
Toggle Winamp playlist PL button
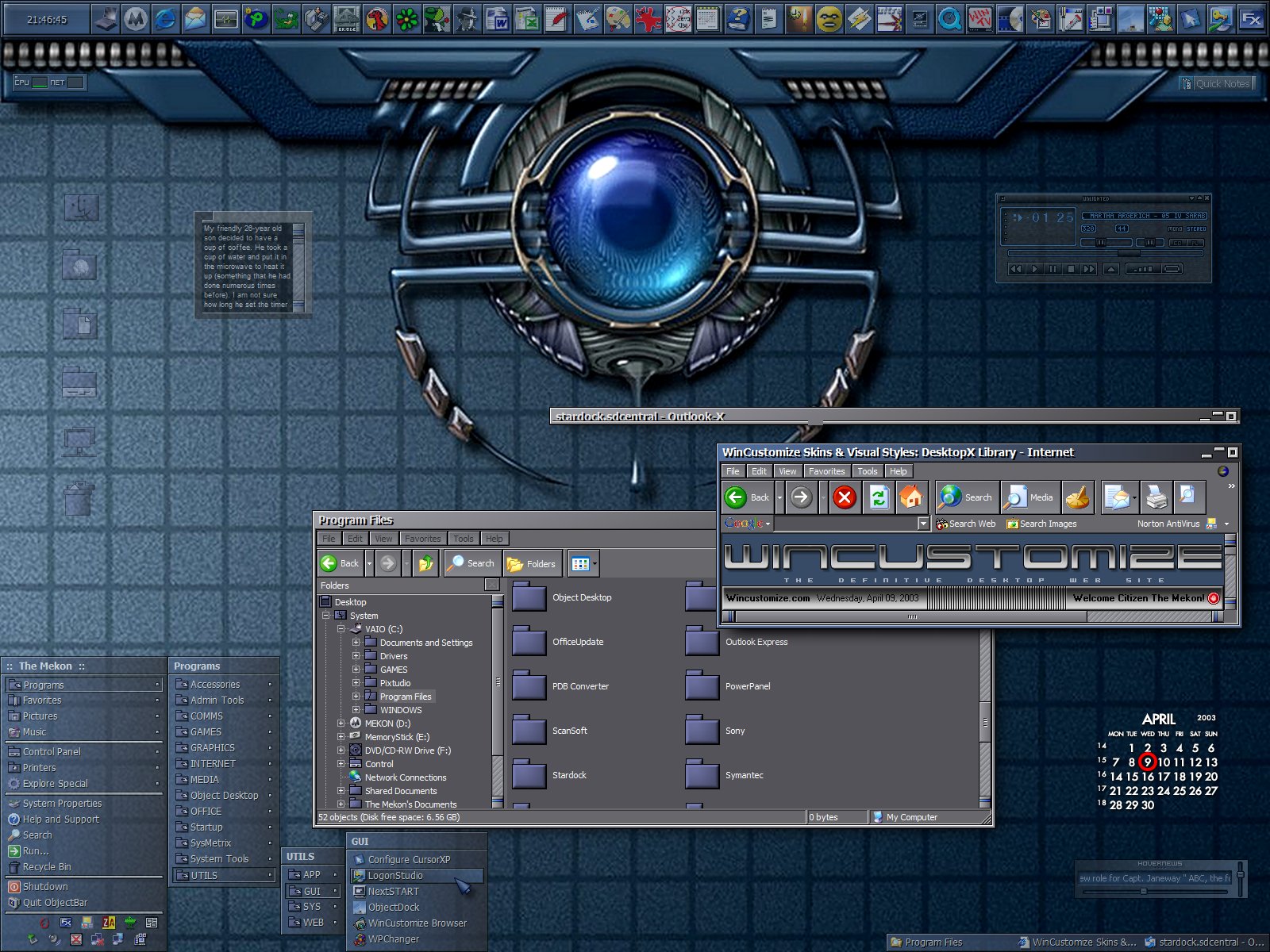[x=1195, y=243]
